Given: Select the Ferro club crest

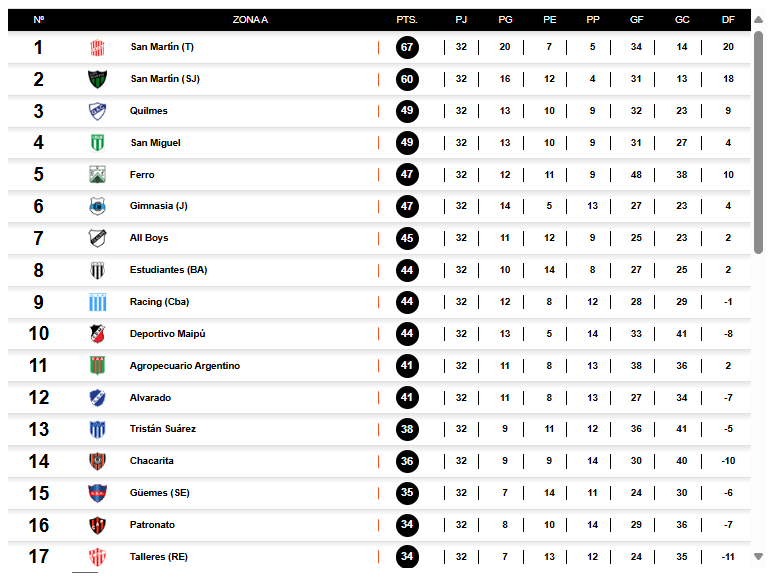Looking at the screenshot, I should (x=97, y=175).
